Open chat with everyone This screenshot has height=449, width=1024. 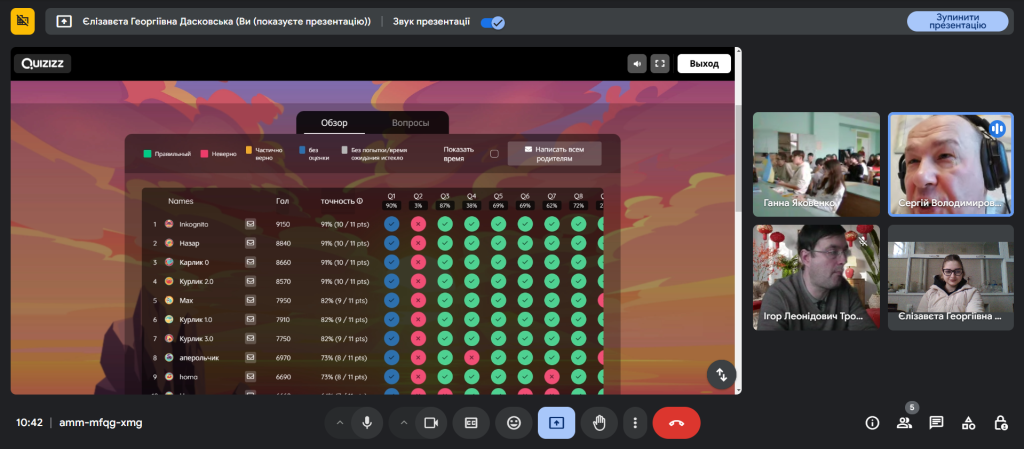tap(936, 423)
